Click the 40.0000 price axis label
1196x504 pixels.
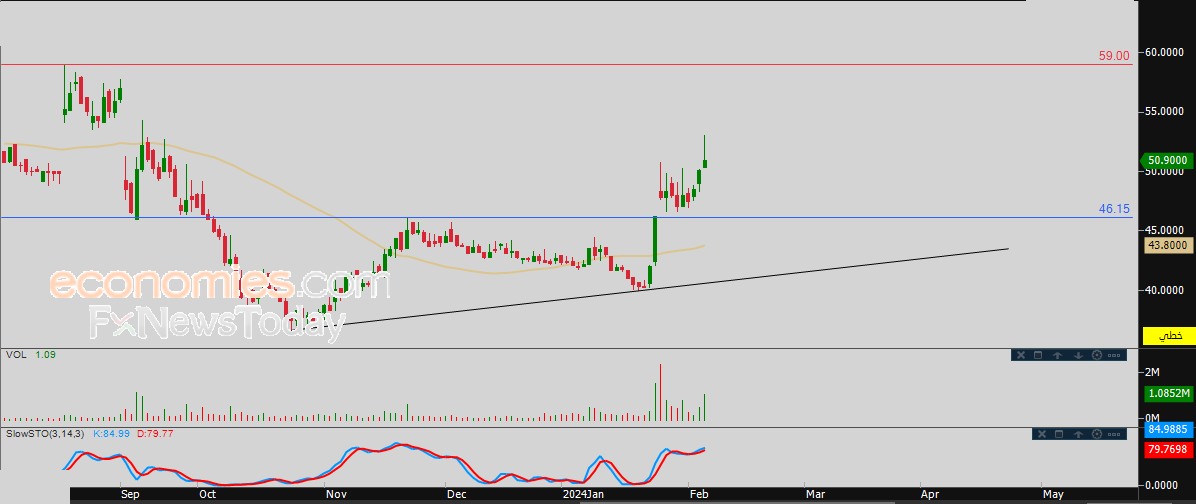[x=1163, y=290]
